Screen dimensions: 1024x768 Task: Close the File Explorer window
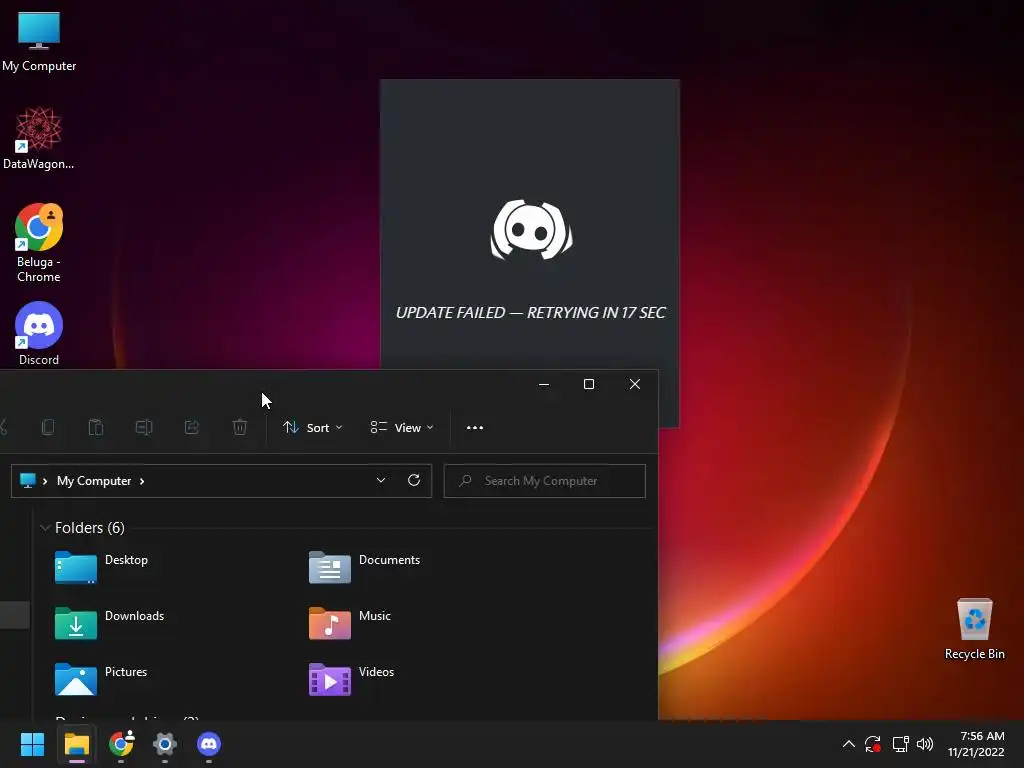(x=635, y=384)
